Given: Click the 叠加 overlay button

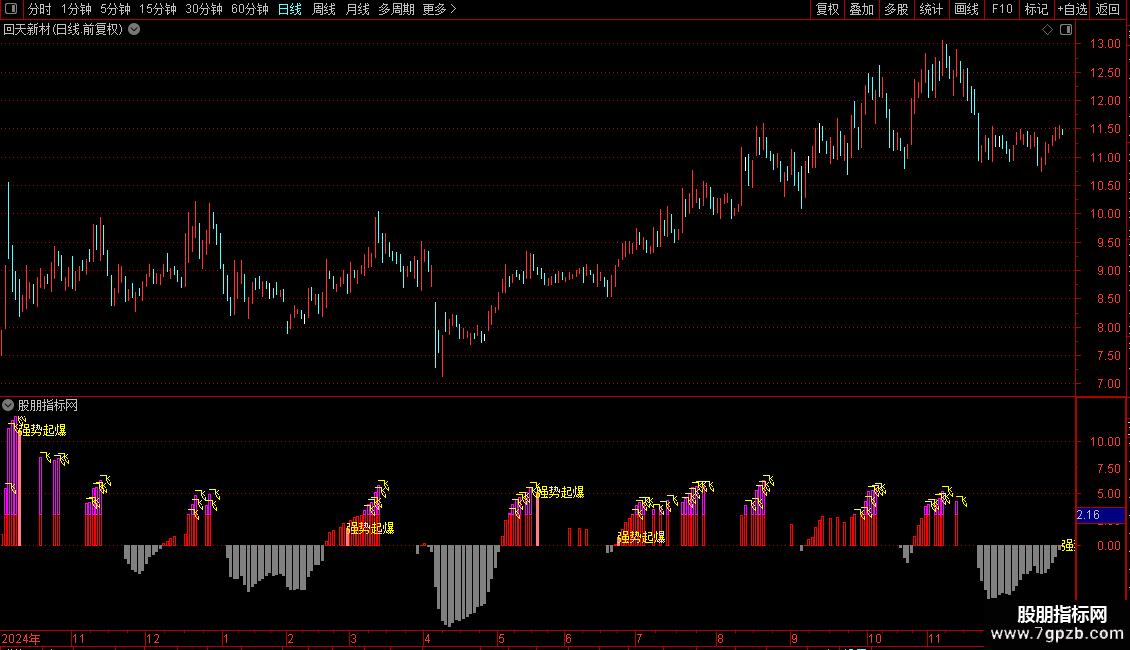Looking at the screenshot, I should 861,9.
